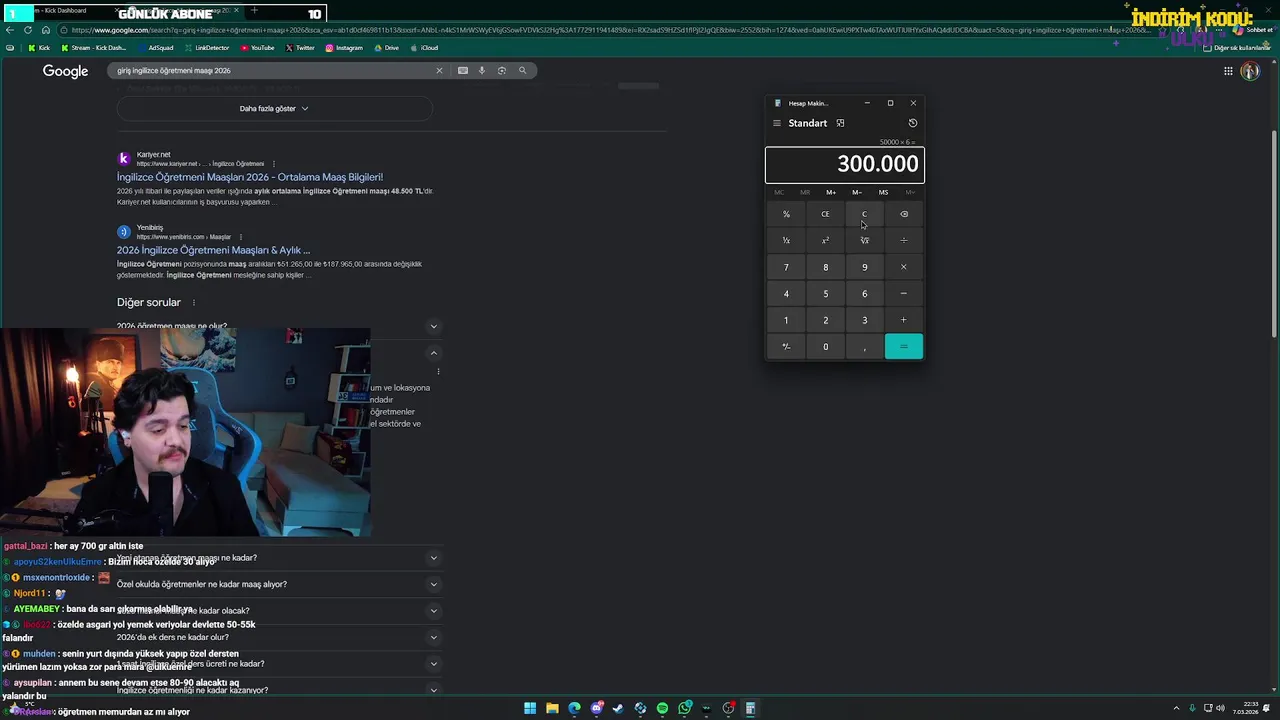Image resolution: width=1280 pixels, height=720 pixels.
Task: Open the iCloud bookmark
Action: pos(424,48)
